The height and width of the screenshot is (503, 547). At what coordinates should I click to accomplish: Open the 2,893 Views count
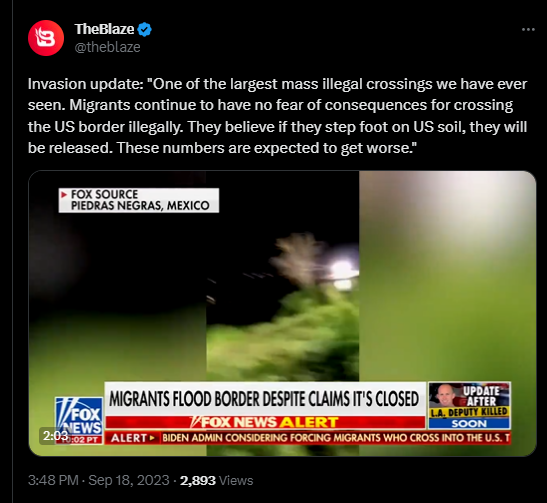coord(216,480)
